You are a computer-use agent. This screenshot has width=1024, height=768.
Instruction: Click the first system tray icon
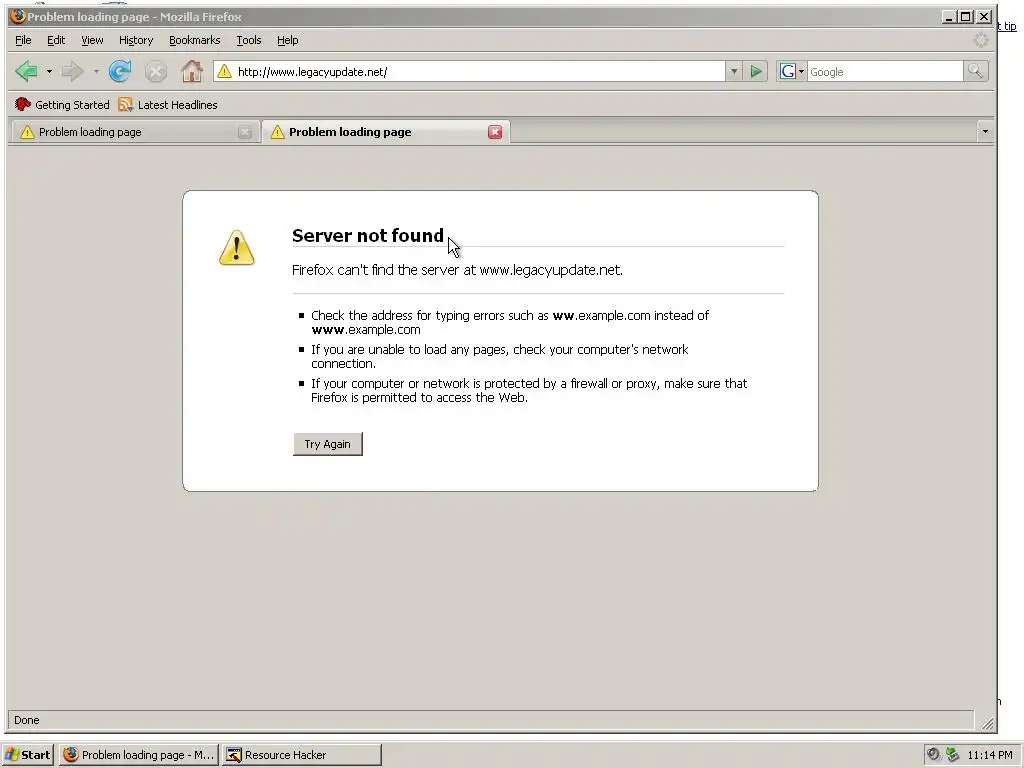(x=934, y=754)
